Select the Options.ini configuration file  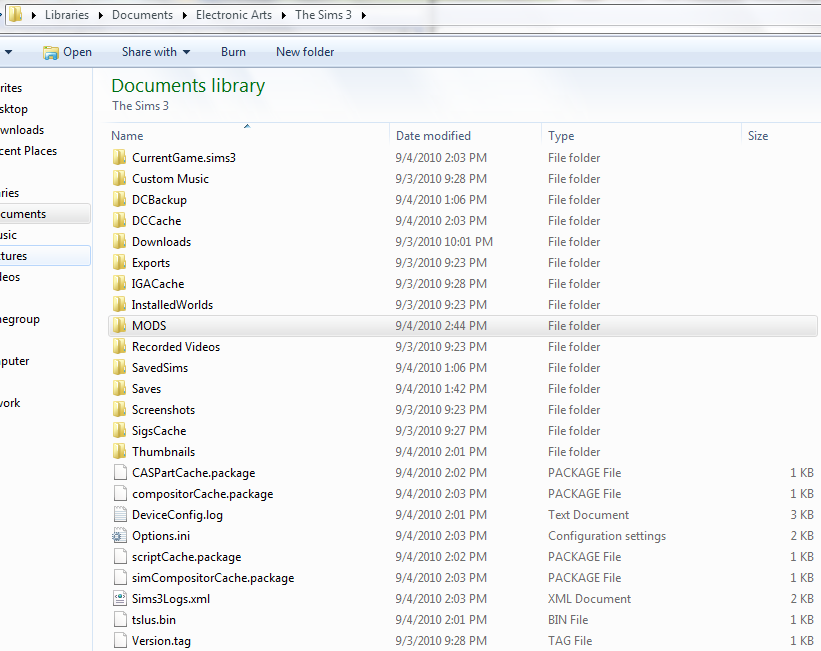(x=159, y=535)
